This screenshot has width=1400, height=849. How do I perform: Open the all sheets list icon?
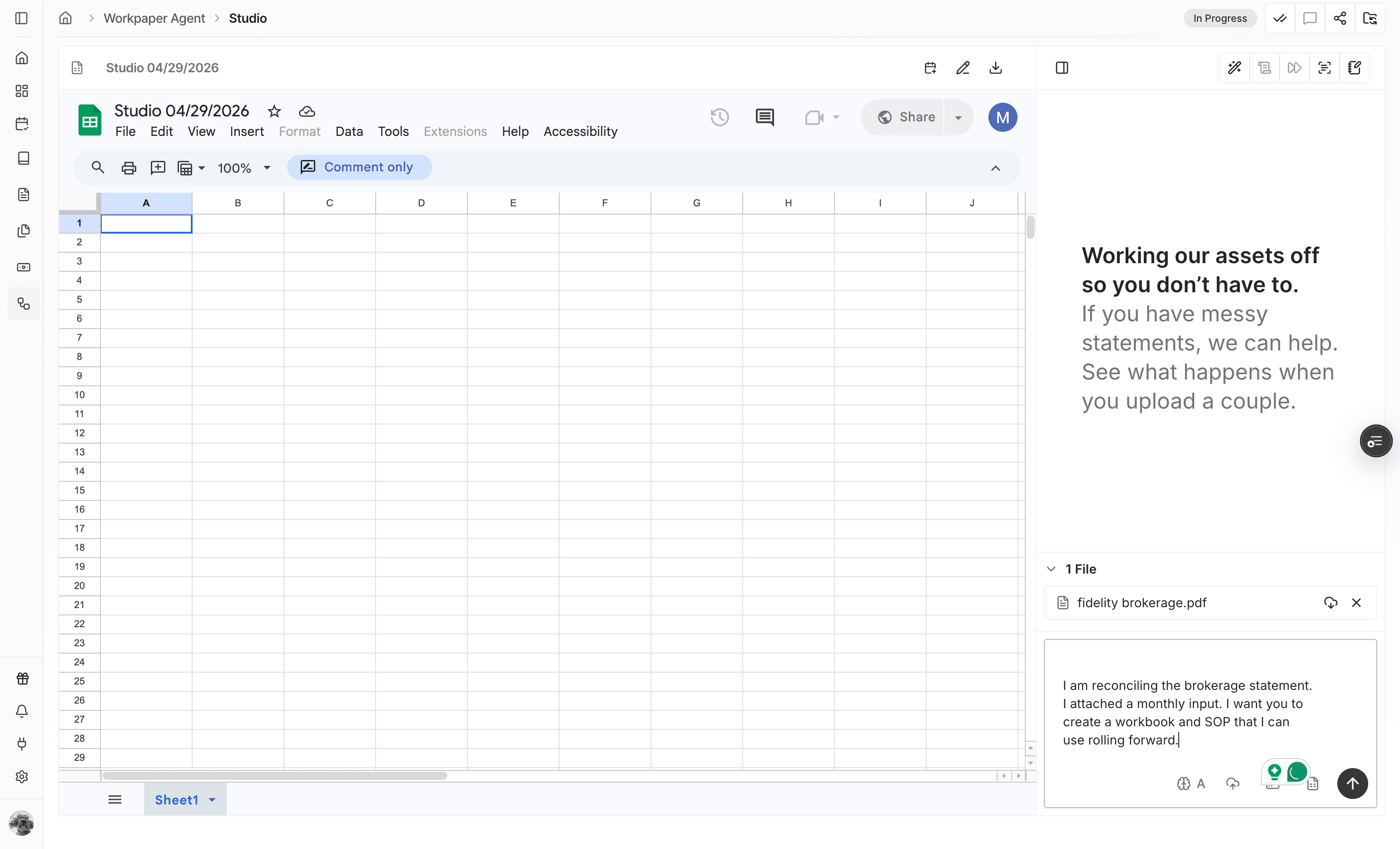(x=115, y=799)
